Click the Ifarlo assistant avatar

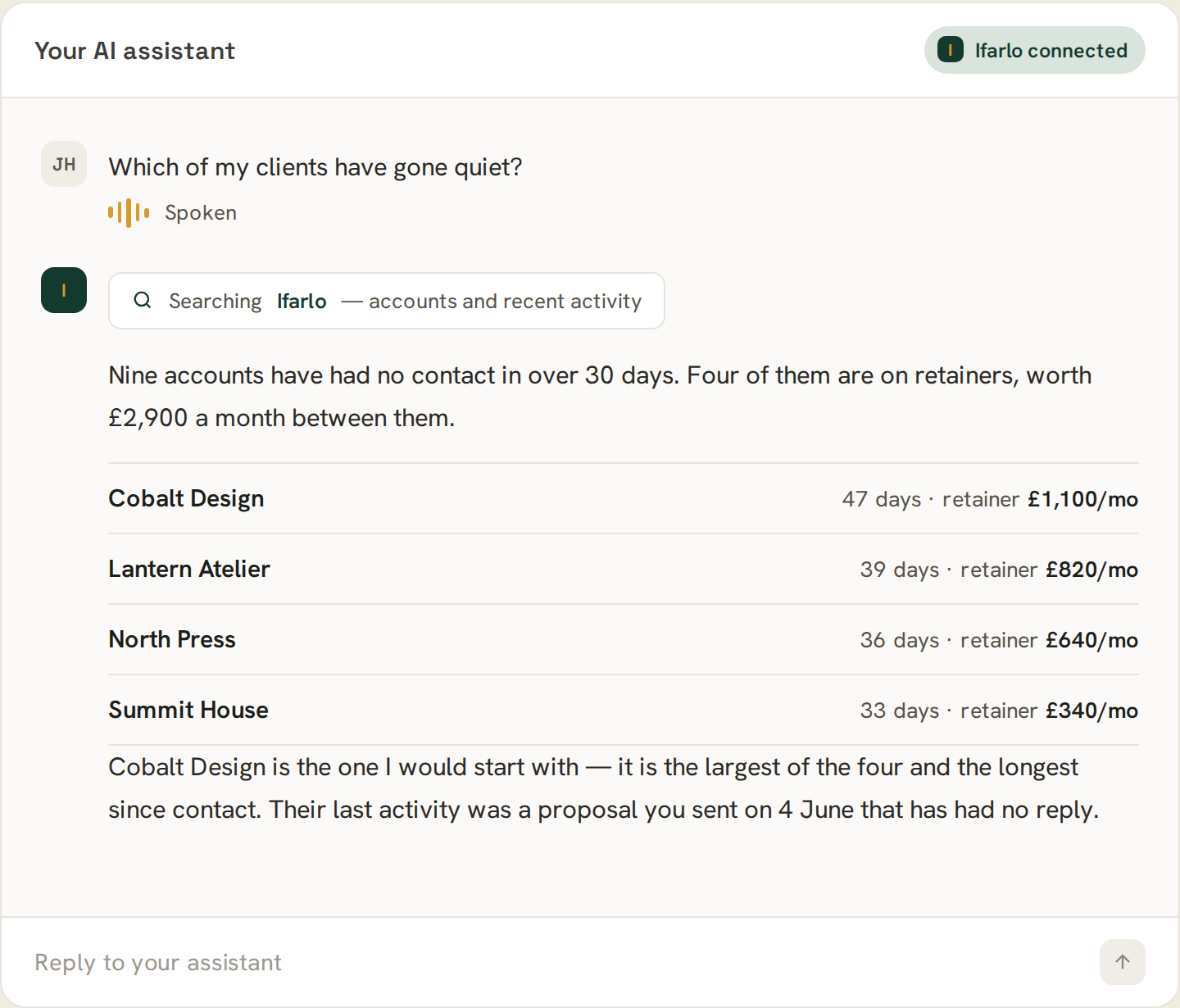point(64,290)
